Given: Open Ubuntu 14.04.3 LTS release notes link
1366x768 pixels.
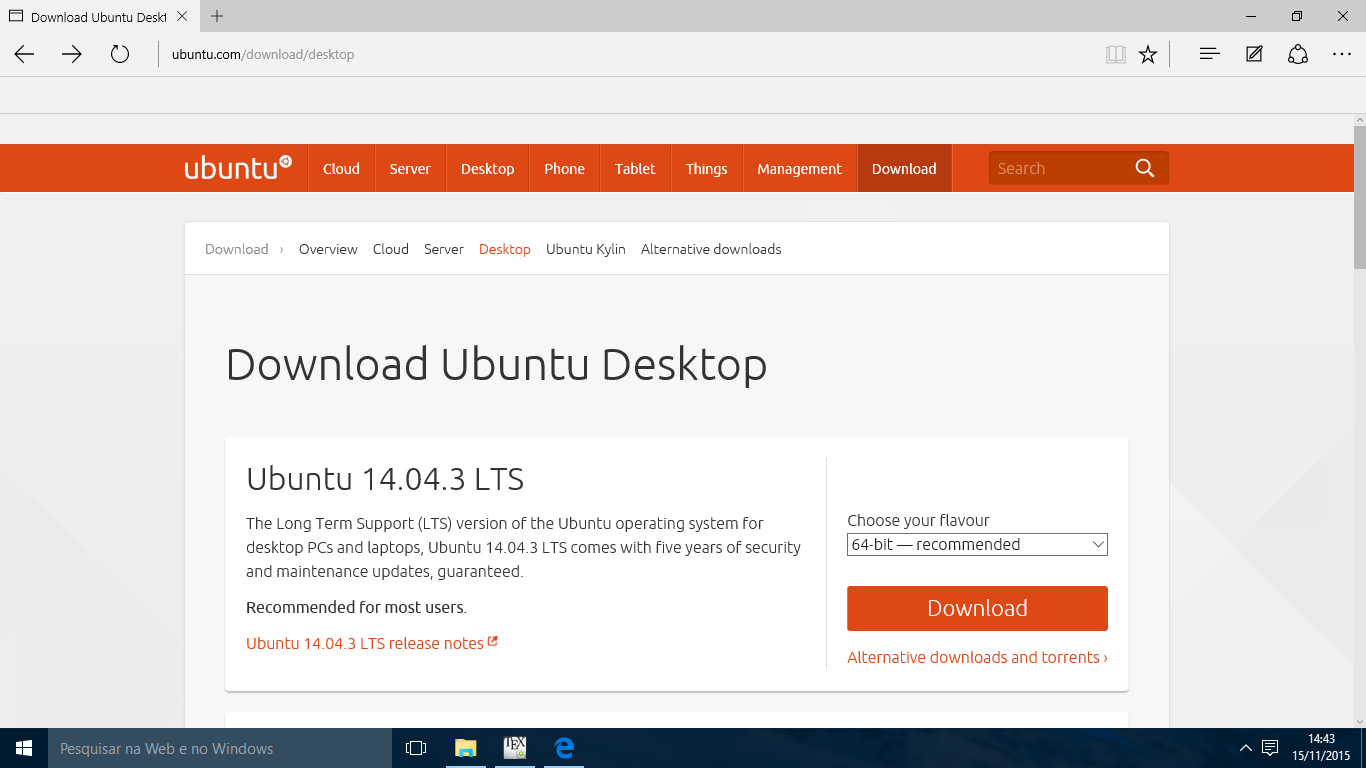Looking at the screenshot, I should (372, 643).
